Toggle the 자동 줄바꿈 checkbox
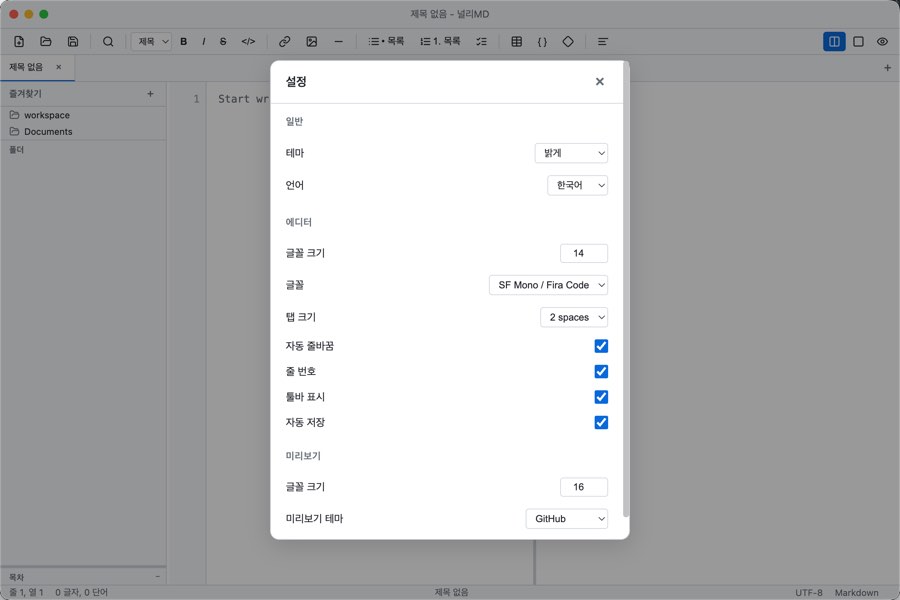 click(601, 346)
